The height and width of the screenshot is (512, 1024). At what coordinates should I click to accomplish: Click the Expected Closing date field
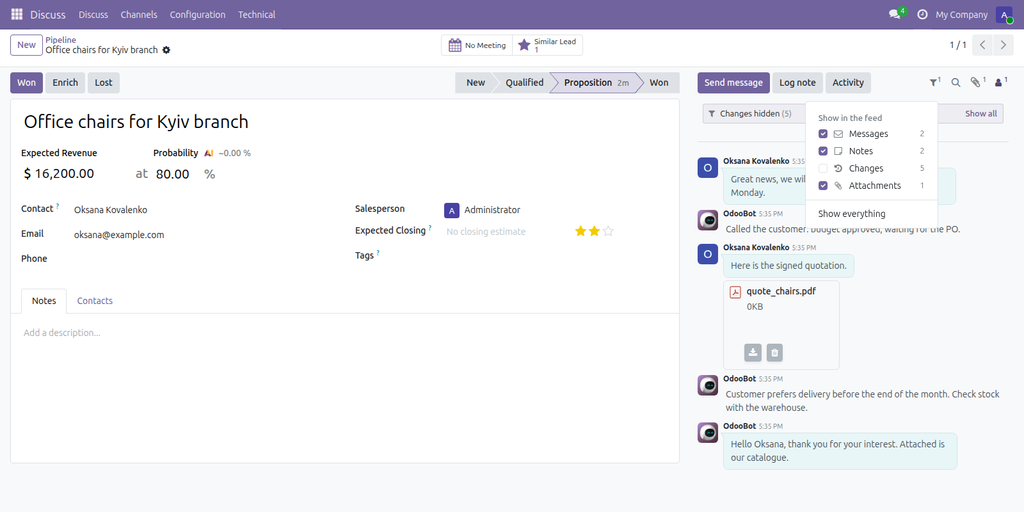[504, 231]
